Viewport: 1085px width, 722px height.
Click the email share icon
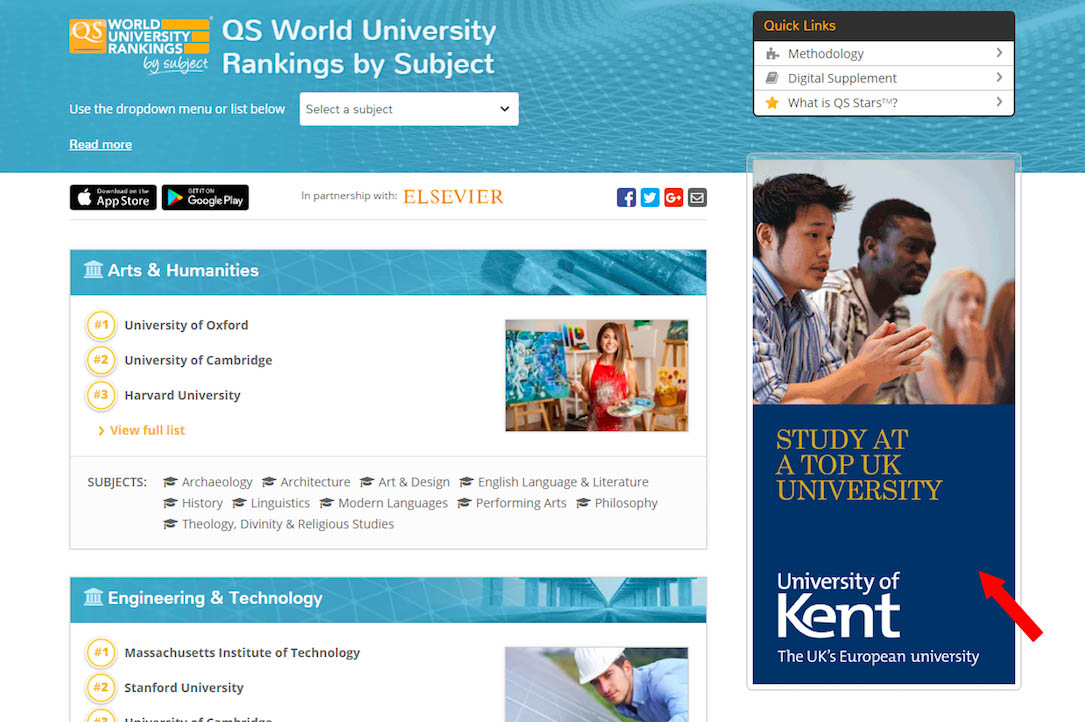697,198
